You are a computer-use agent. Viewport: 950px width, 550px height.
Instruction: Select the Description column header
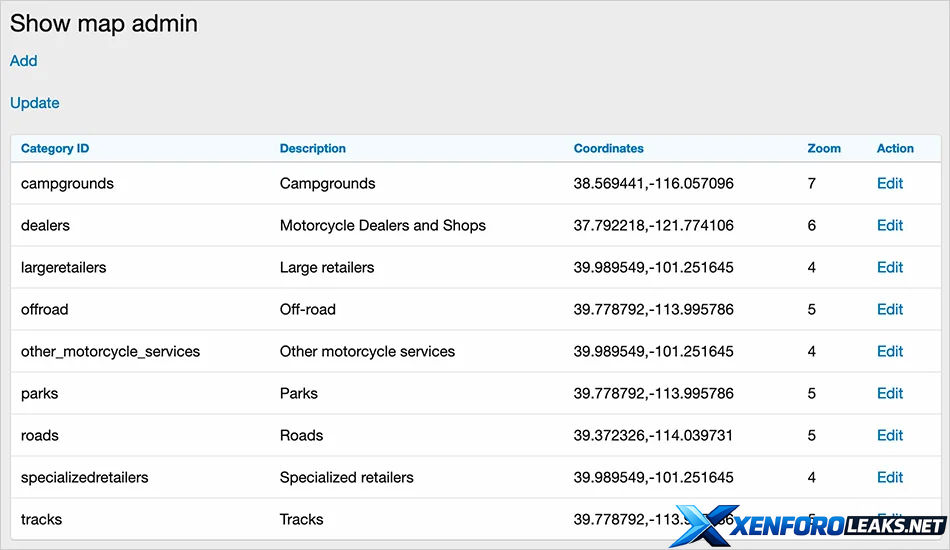point(312,148)
